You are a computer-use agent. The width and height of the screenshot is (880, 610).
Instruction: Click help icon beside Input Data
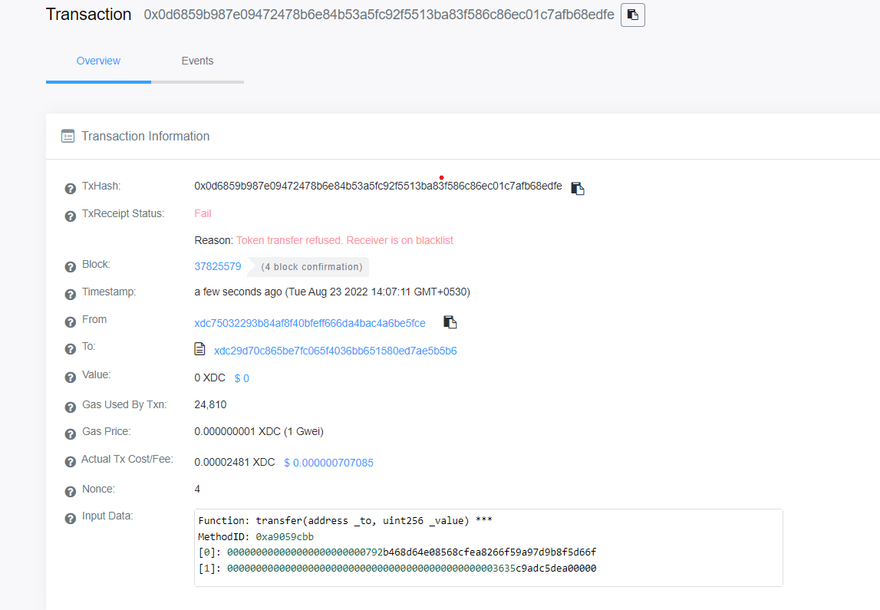70,518
